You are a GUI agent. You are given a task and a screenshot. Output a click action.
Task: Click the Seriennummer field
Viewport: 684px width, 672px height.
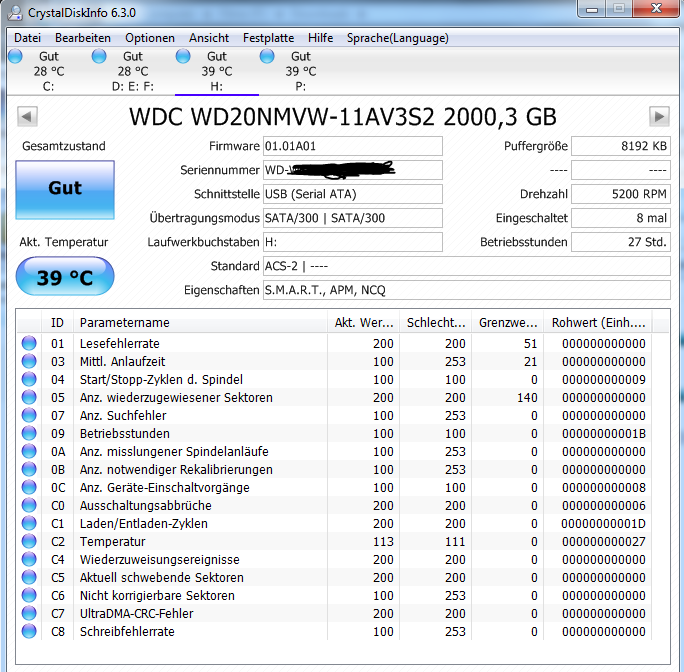pos(353,170)
